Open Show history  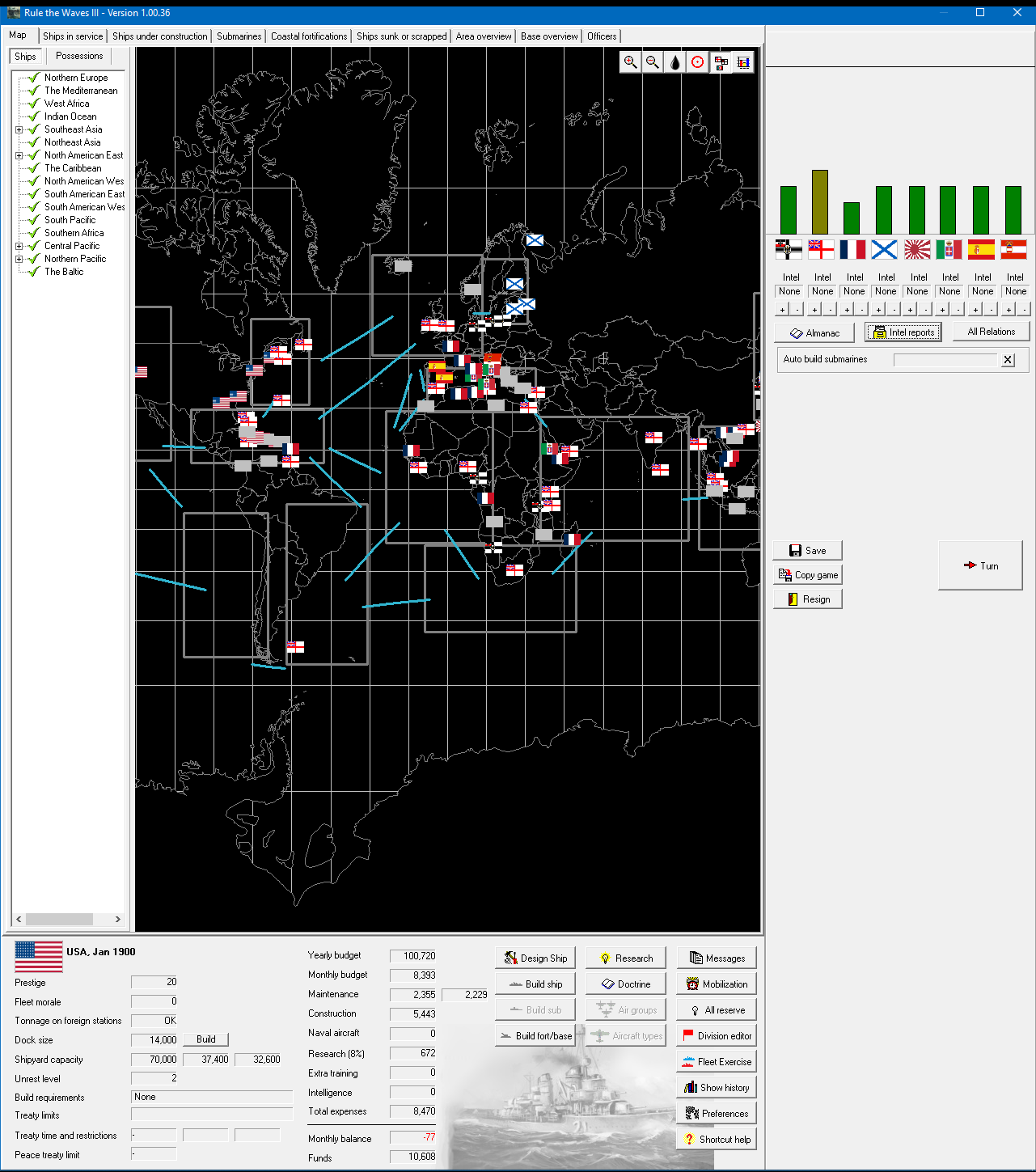(717, 1087)
